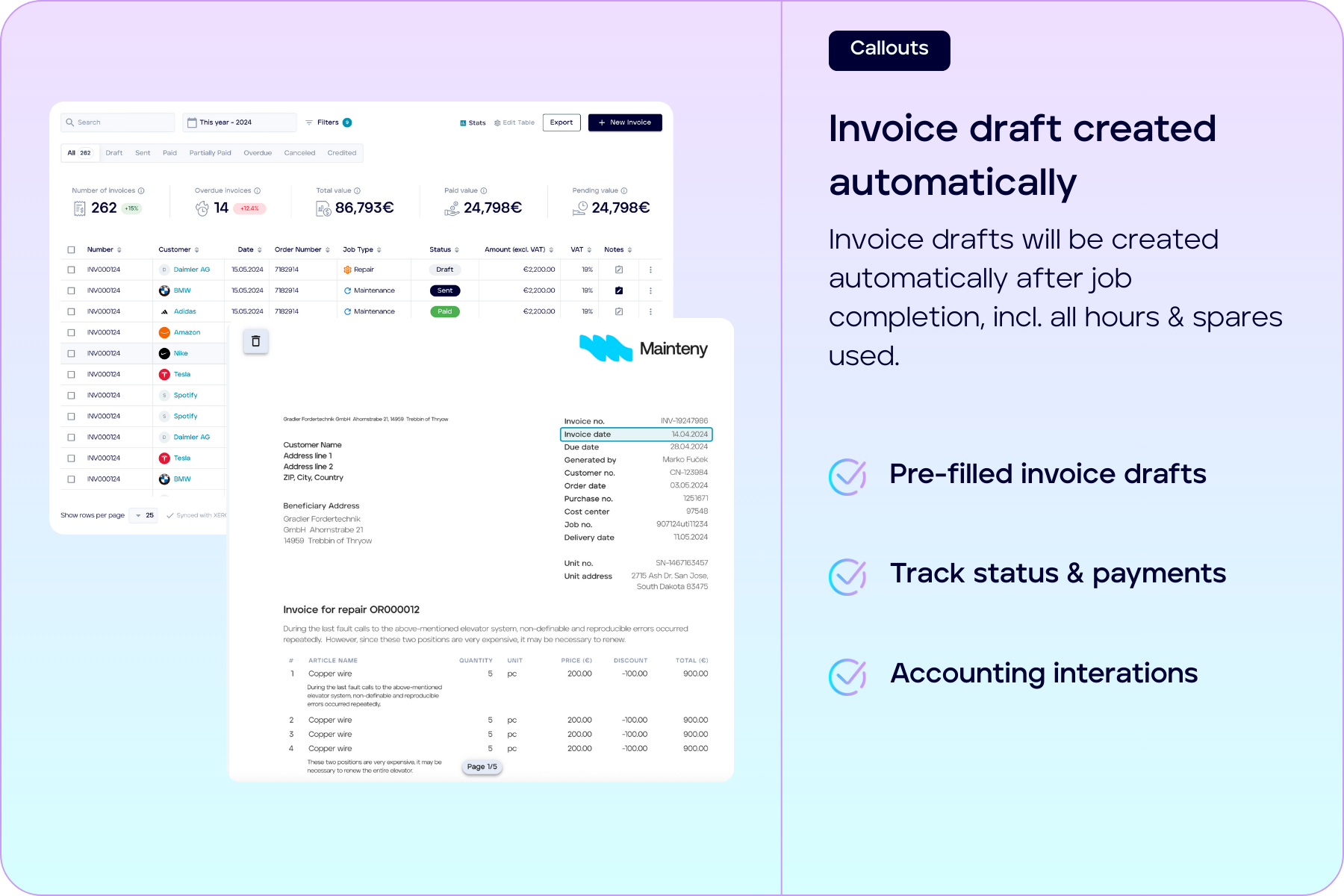This screenshot has width=1344, height=896.
Task: Open three-dot menu for the Draft invoice row
Action: click(650, 270)
